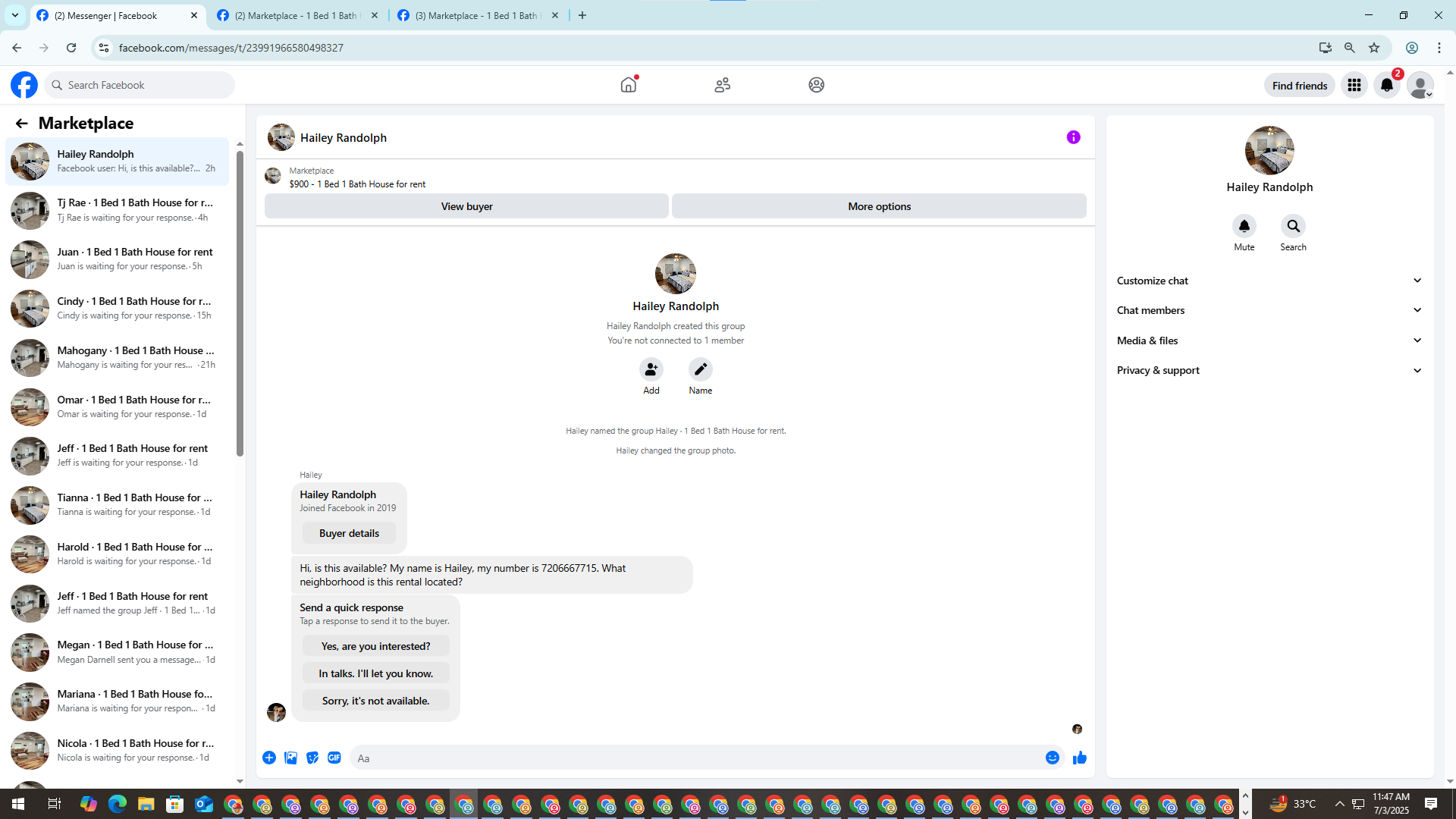The height and width of the screenshot is (819, 1456).
Task: Open the emoji picker
Action: [1052, 758]
